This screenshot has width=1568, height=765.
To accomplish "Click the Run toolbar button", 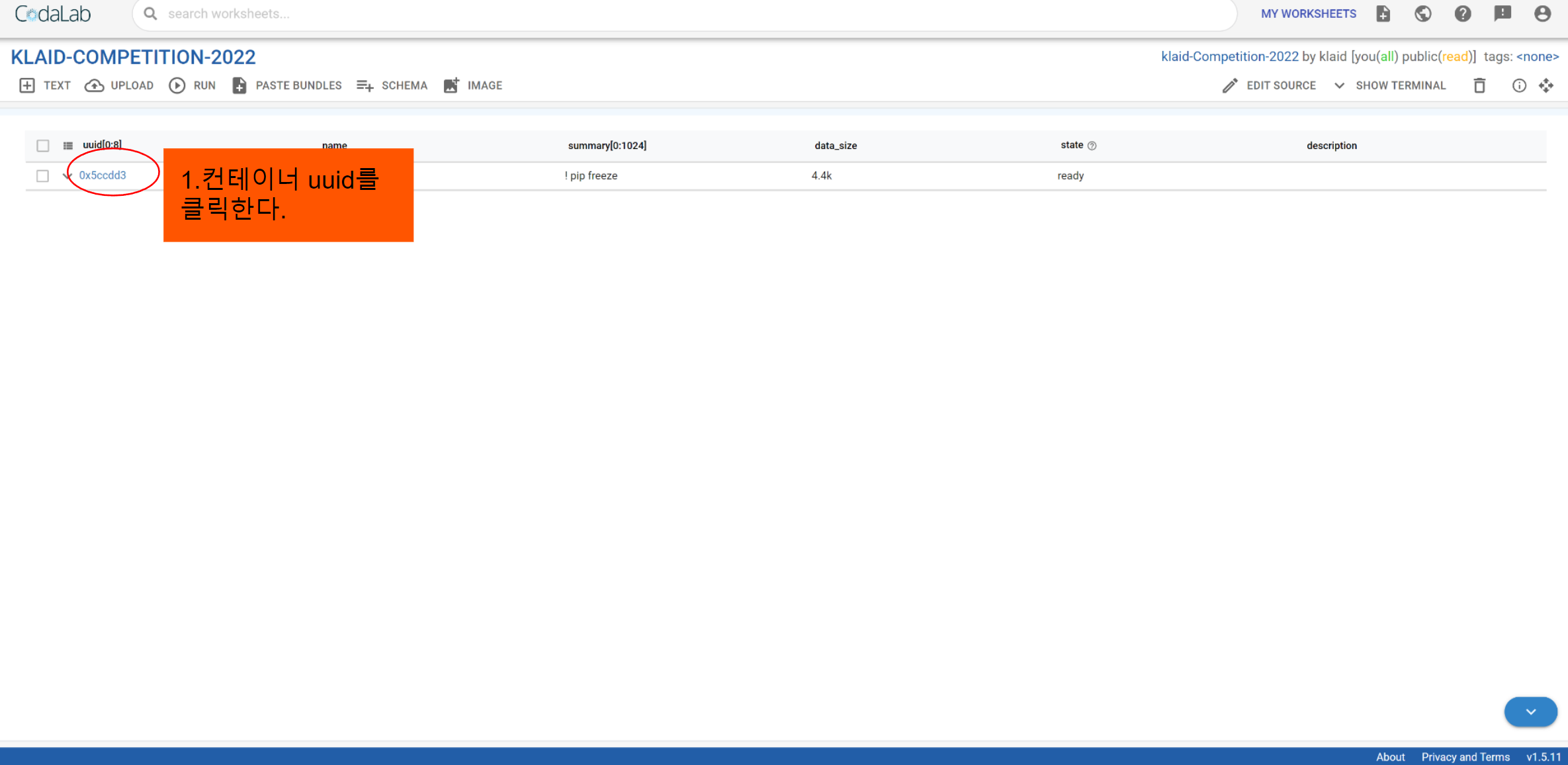I will [193, 85].
